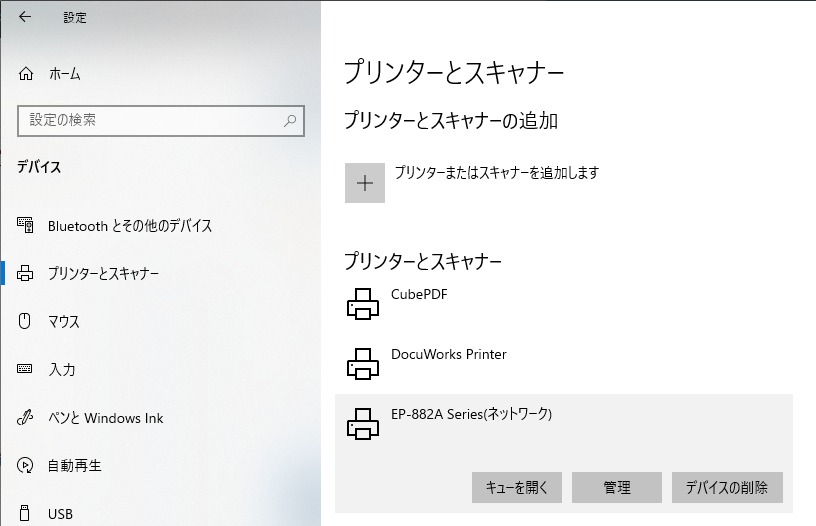This screenshot has height=526, width=816.
Task: Open 入力 settings page
Action: (x=62, y=369)
